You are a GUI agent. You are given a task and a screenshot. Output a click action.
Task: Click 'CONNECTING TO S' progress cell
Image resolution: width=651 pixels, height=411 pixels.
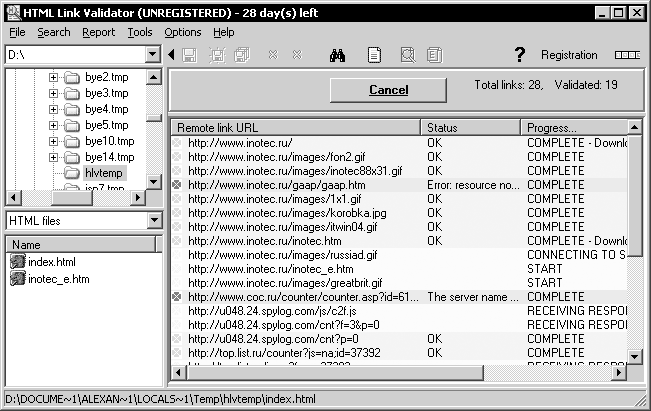tap(576, 255)
